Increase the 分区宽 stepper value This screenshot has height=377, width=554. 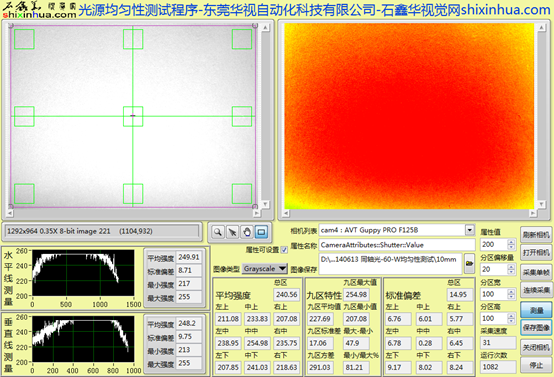click(511, 291)
